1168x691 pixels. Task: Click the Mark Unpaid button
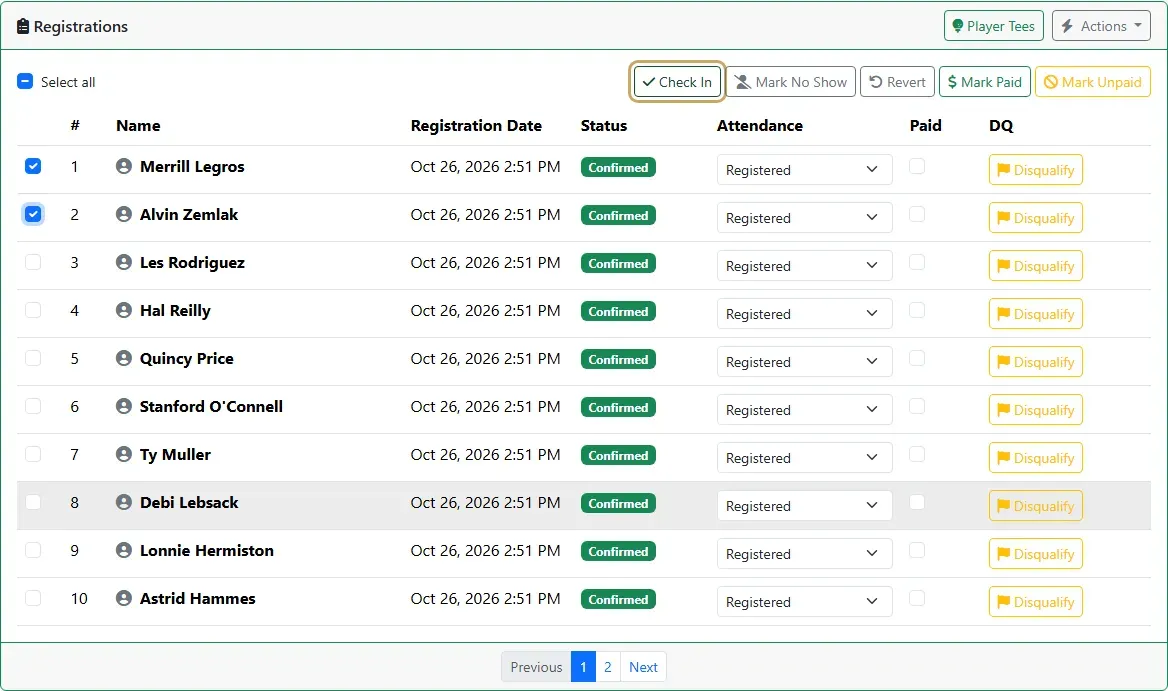coord(1093,82)
